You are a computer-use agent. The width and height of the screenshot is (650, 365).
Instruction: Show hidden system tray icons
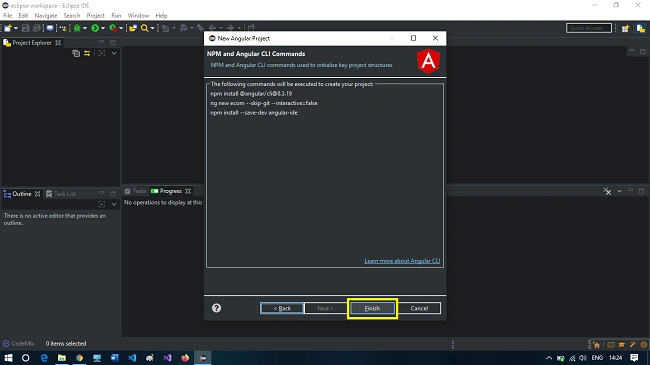[x=549, y=358]
